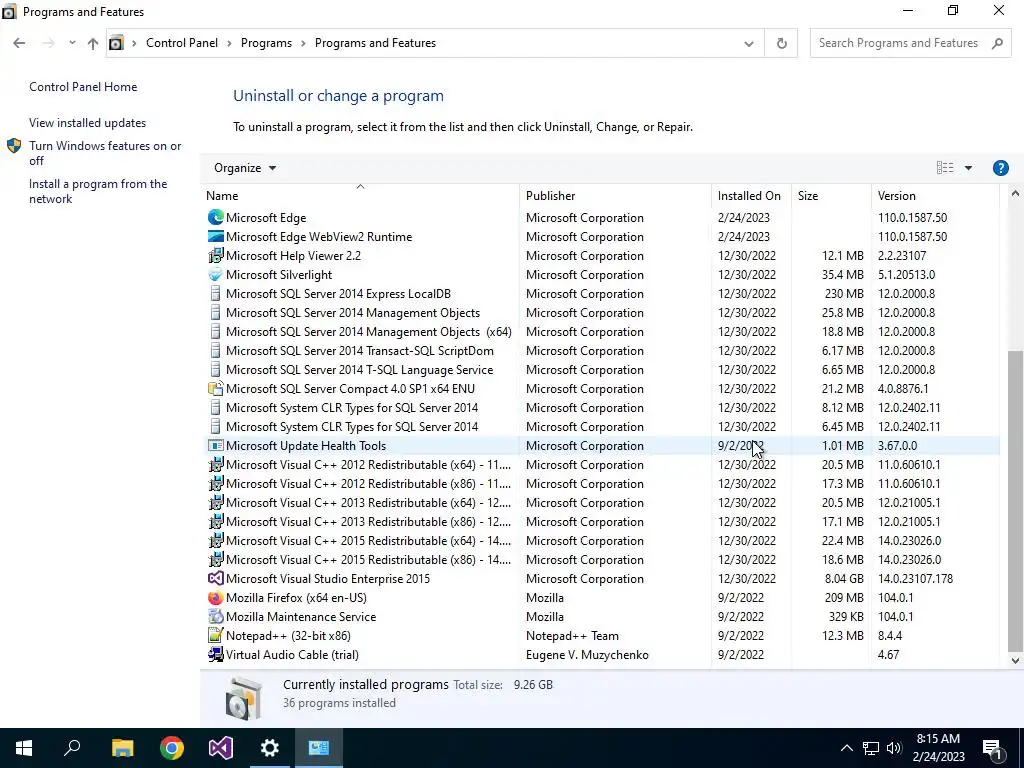Open Install a program from the network

98,191
